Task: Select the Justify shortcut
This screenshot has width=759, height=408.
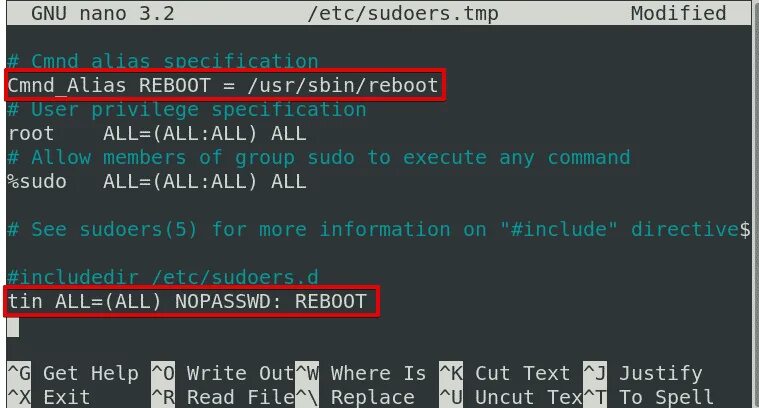Action: pyautogui.click(x=660, y=374)
